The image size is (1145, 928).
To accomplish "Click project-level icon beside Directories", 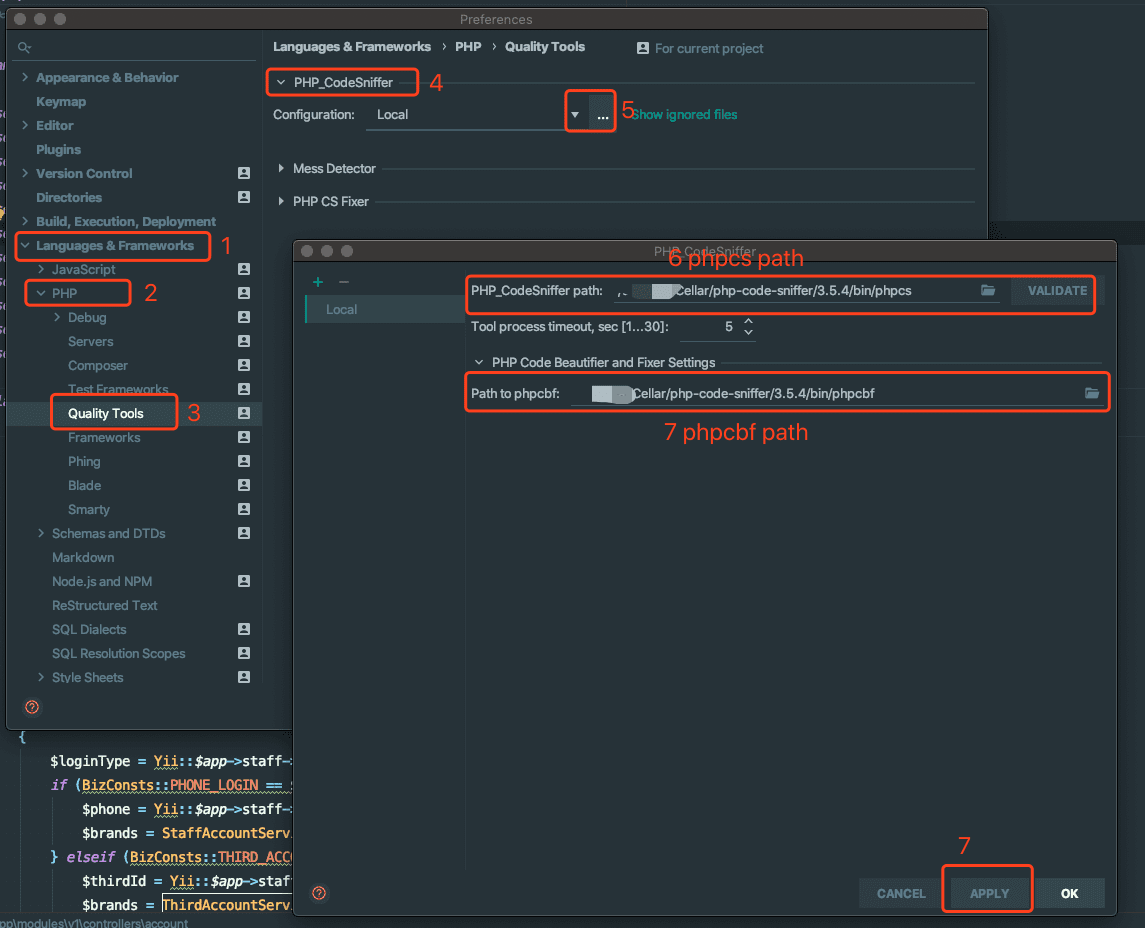I will click(x=244, y=197).
